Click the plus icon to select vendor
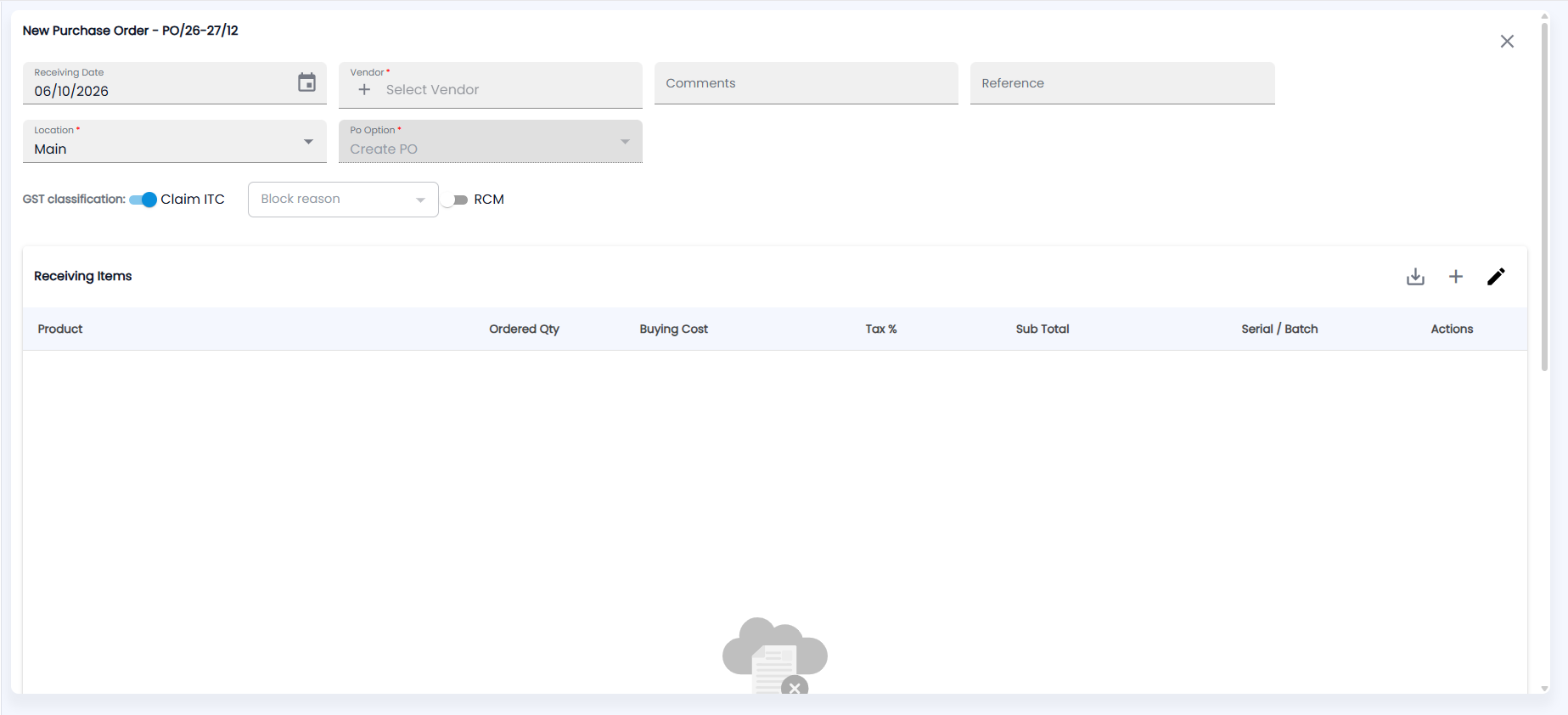The height and width of the screenshot is (715, 1568). point(364,90)
